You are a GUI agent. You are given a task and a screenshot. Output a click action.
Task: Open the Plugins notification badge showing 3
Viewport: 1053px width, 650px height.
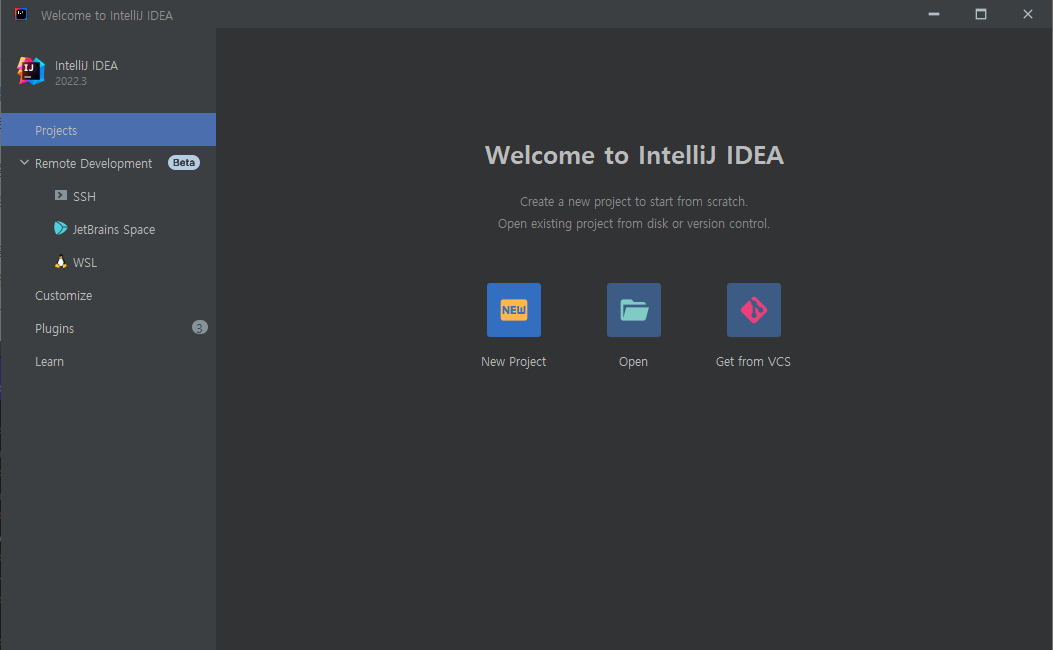199,327
